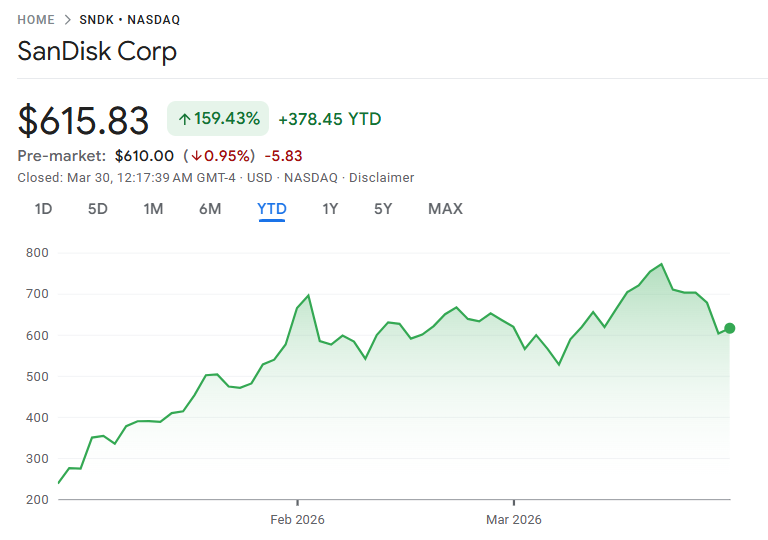Click the green up arrow icon
This screenshot has height=540, width=768.
point(184,119)
